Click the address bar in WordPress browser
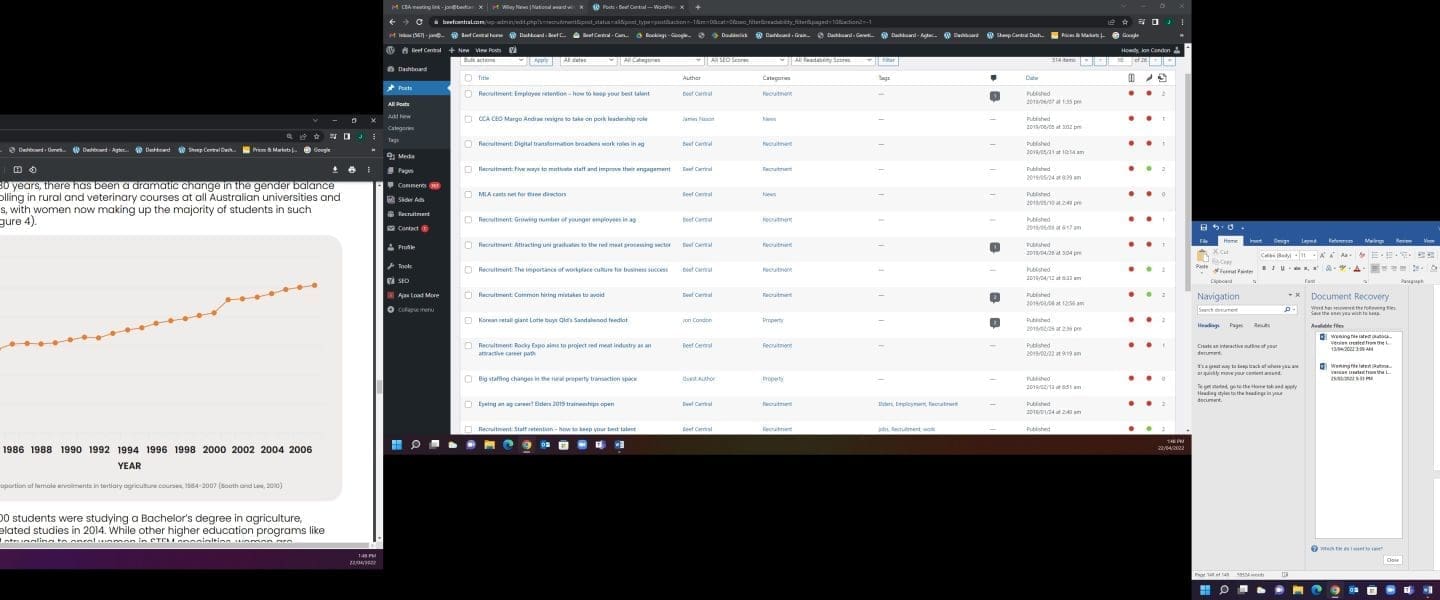The width and height of the screenshot is (1440, 600). (770, 21)
